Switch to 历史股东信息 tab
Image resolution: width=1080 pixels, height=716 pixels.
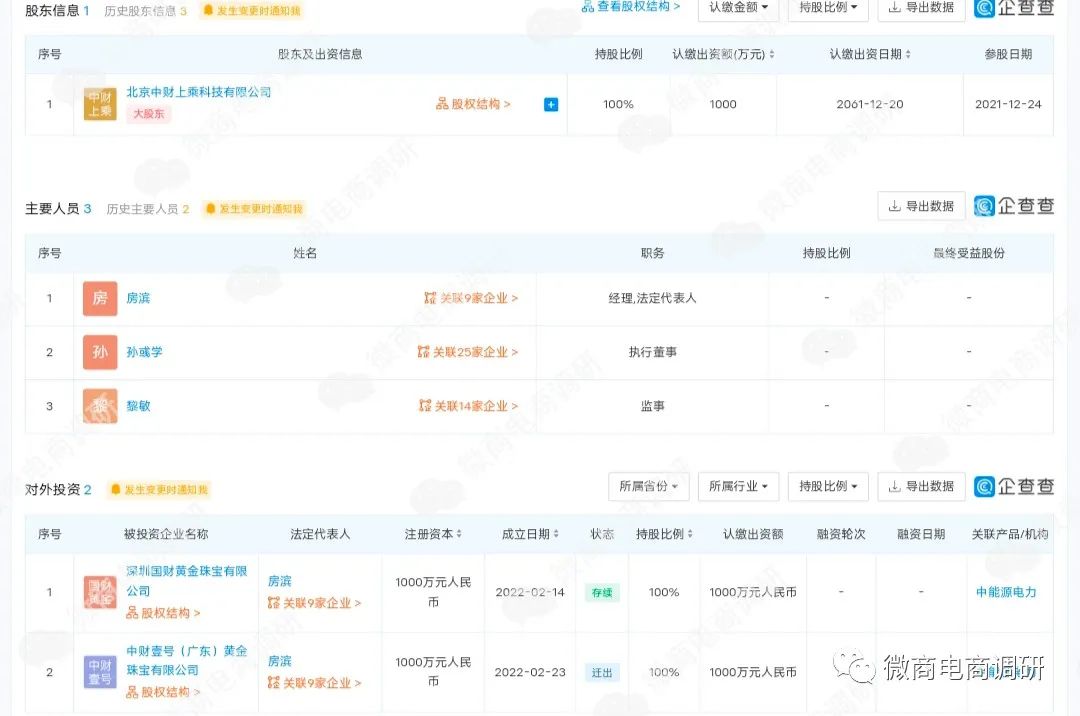pyautogui.click(x=145, y=11)
